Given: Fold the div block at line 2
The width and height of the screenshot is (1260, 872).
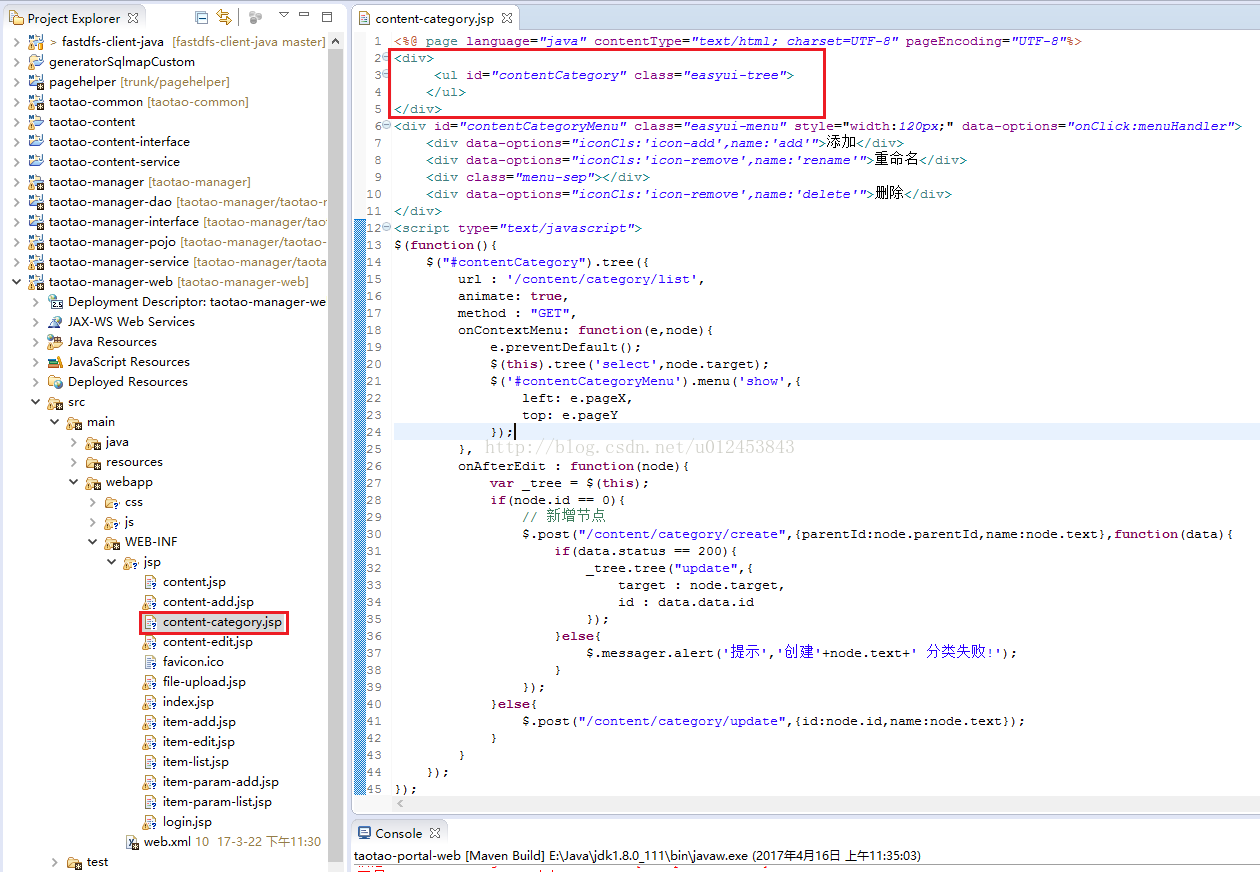Looking at the screenshot, I should [387, 58].
